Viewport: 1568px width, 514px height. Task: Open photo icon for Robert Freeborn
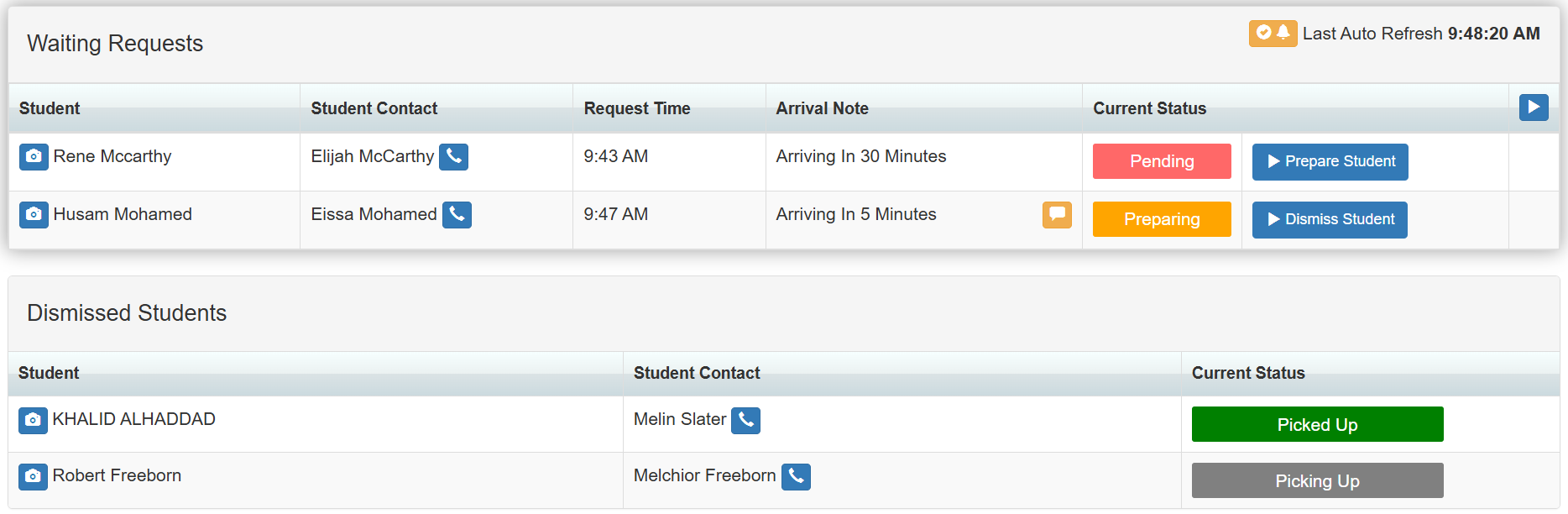[x=33, y=476]
